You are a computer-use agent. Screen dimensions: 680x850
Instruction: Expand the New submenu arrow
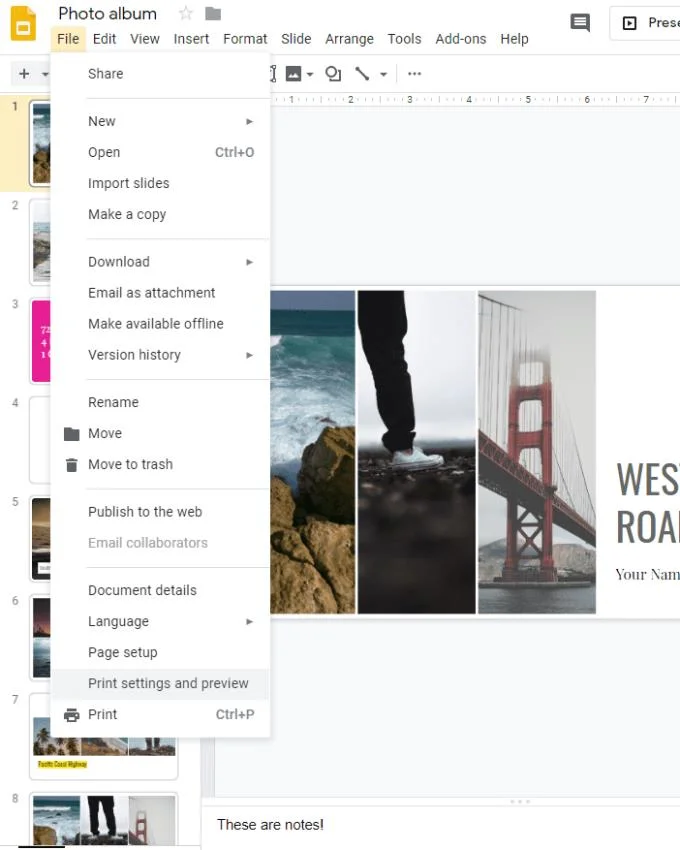[x=249, y=121]
